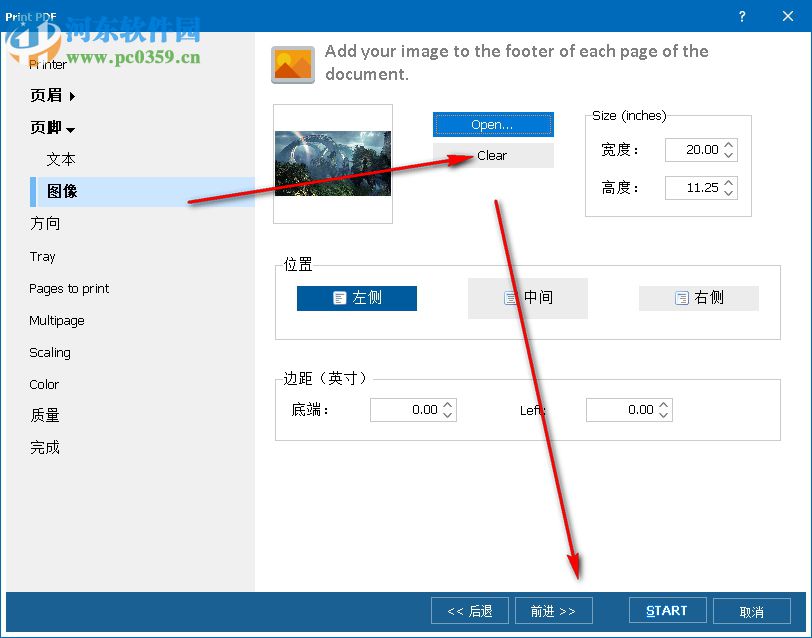Increase 宽度 using its stepper arrow

tap(730, 144)
